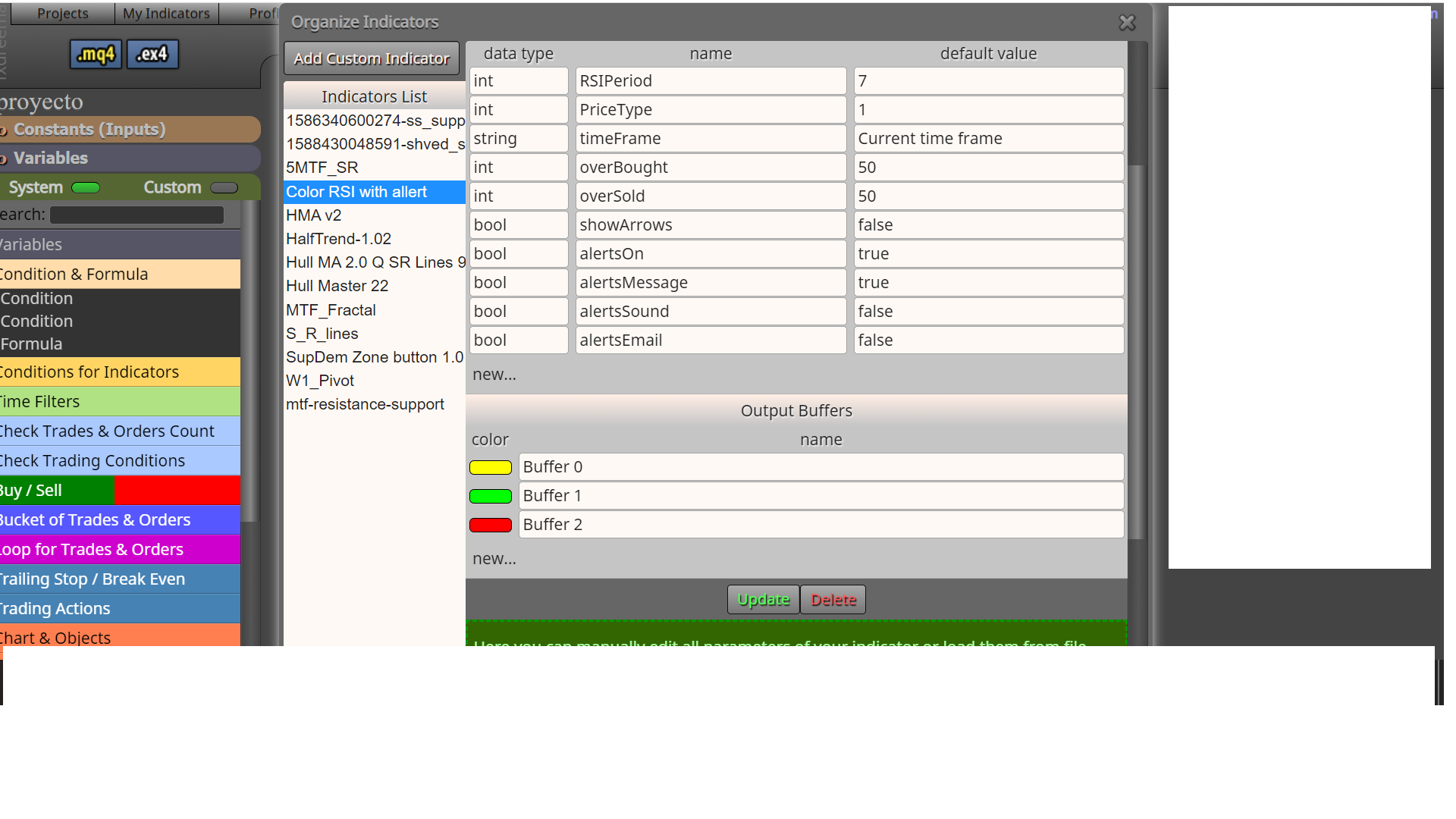This screenshot has width=1456, height=819.
Task: Add new output buffer via new...
Action: [494, 559]
